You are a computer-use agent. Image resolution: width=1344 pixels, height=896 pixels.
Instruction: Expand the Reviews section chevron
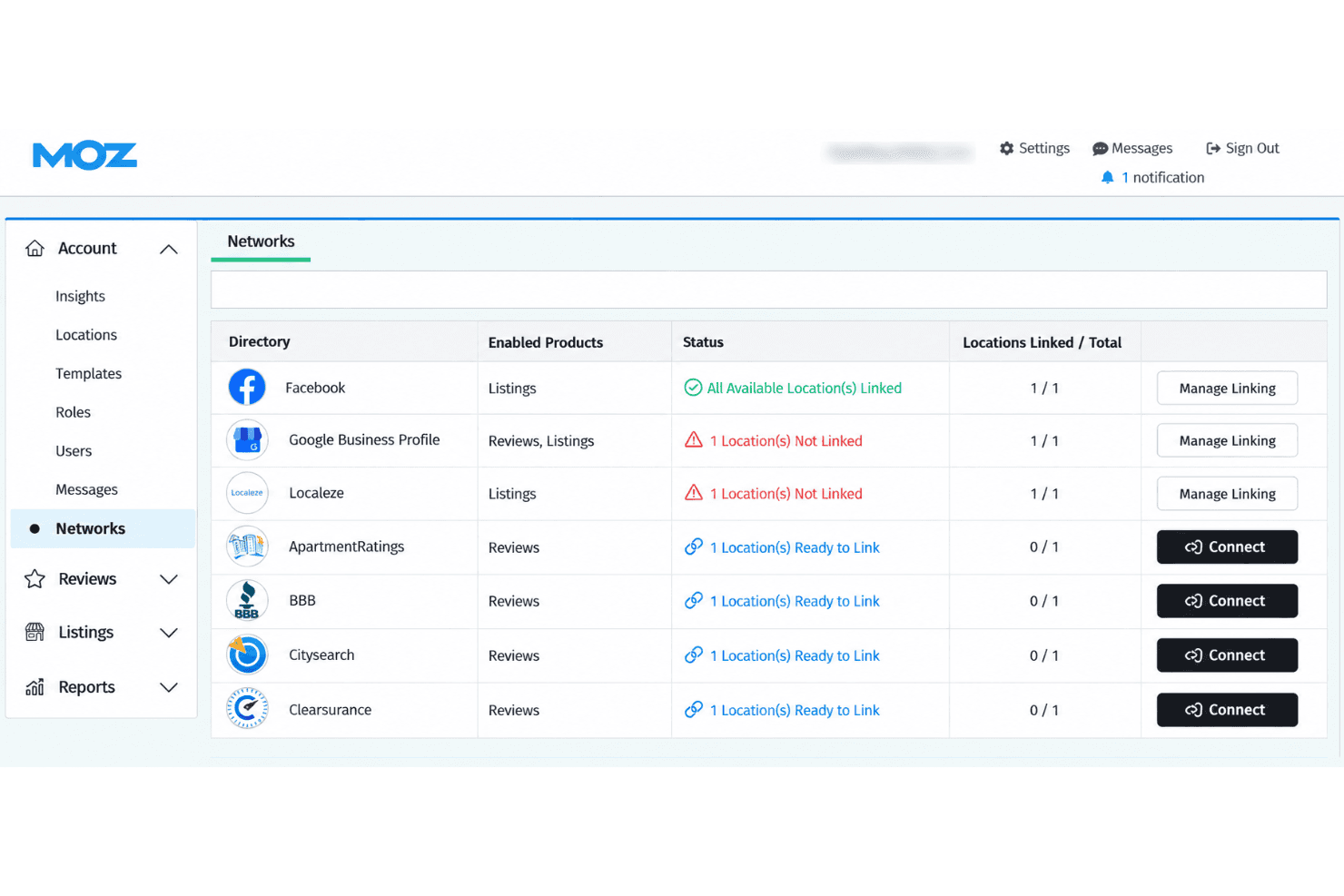point(169,579)
